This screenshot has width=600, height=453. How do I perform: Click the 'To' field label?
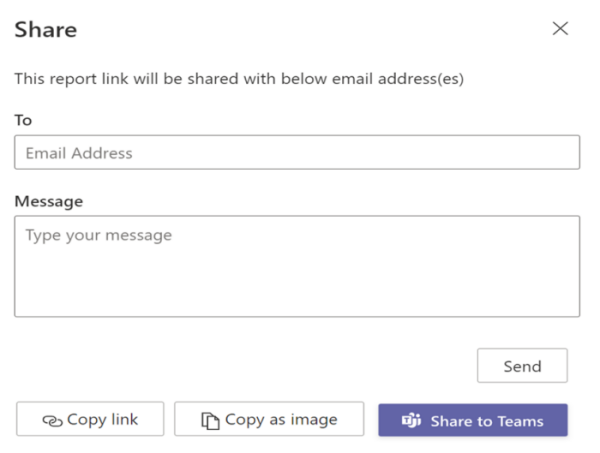23,120
